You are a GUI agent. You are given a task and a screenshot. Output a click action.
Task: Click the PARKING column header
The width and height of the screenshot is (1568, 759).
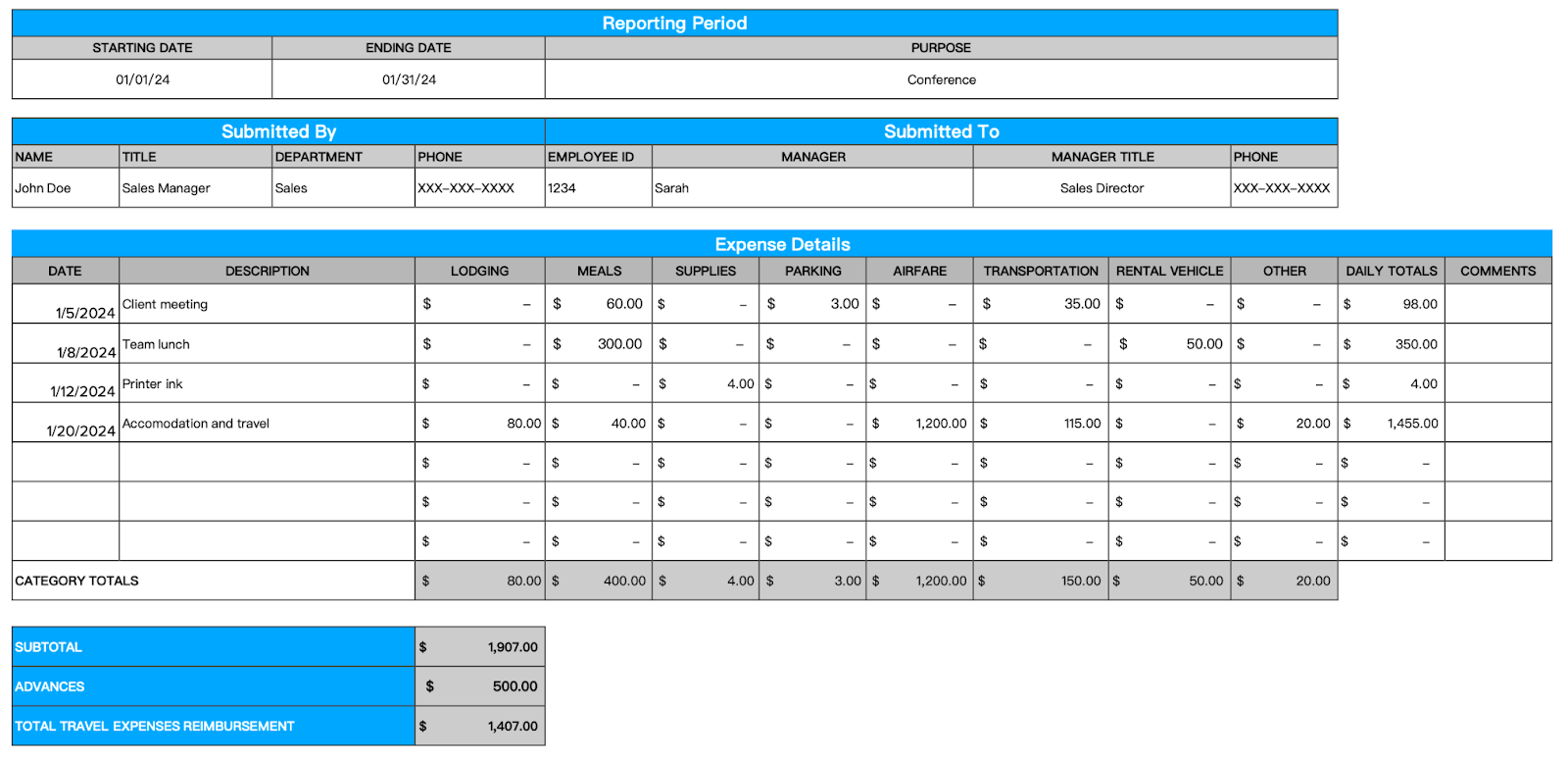coord(812,271)
